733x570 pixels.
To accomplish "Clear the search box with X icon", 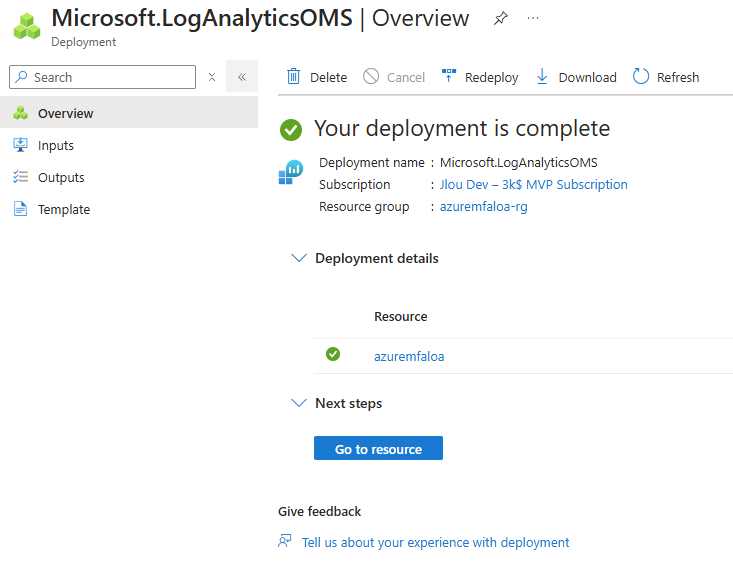I will click(212, 77).
